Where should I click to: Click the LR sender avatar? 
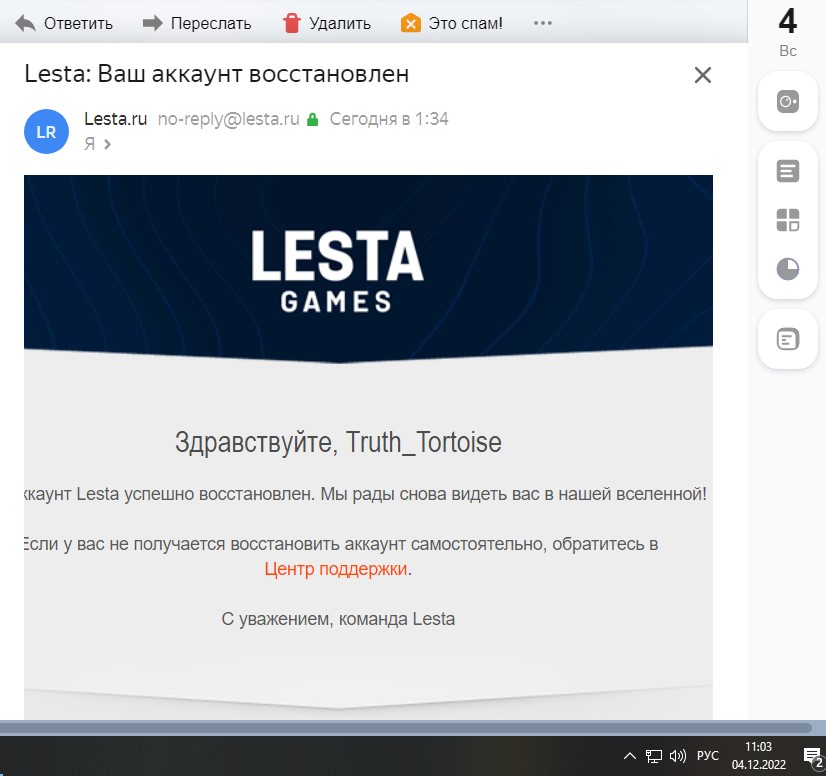46,132
